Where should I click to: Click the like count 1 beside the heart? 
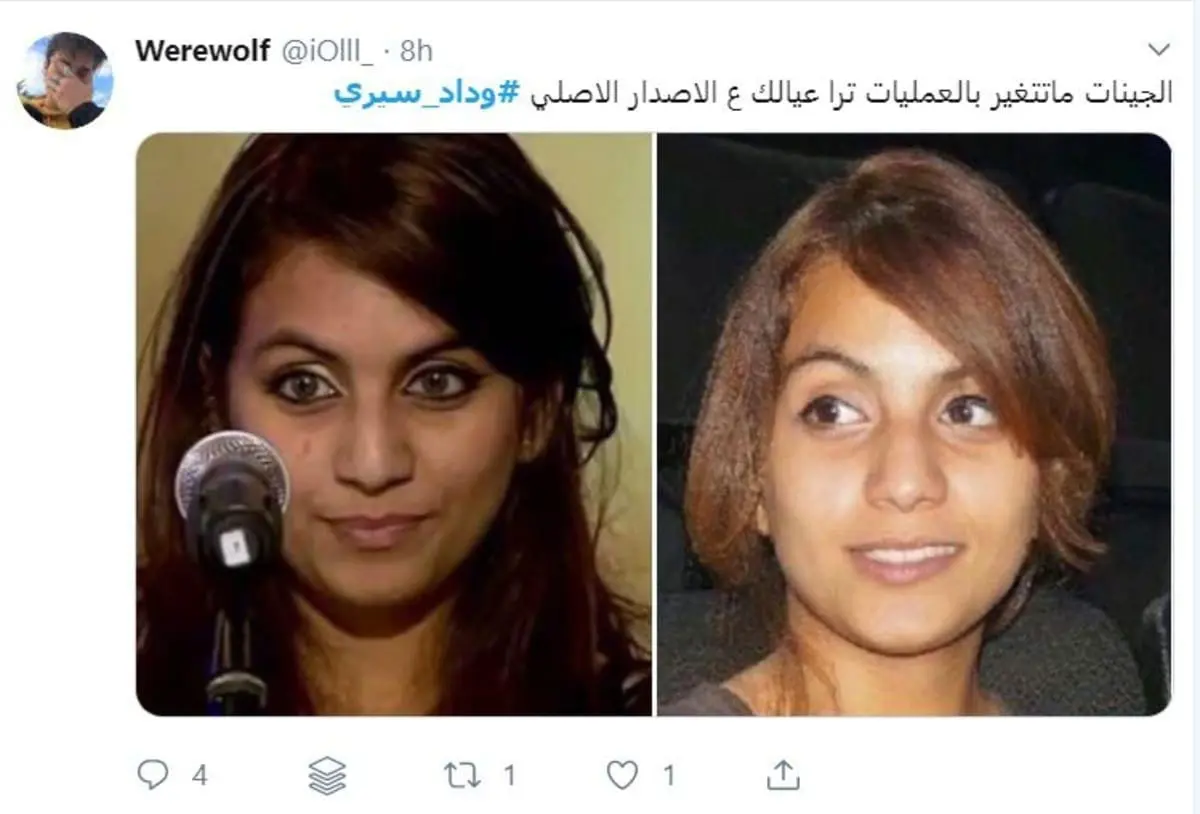click(x=668, y=775)
